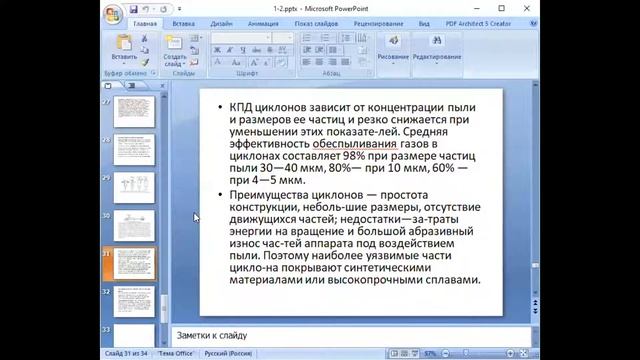The height and width of the screenshot is (360, 640).
Task: Toggle italic (К) formatting
Action: click(230, 50)
